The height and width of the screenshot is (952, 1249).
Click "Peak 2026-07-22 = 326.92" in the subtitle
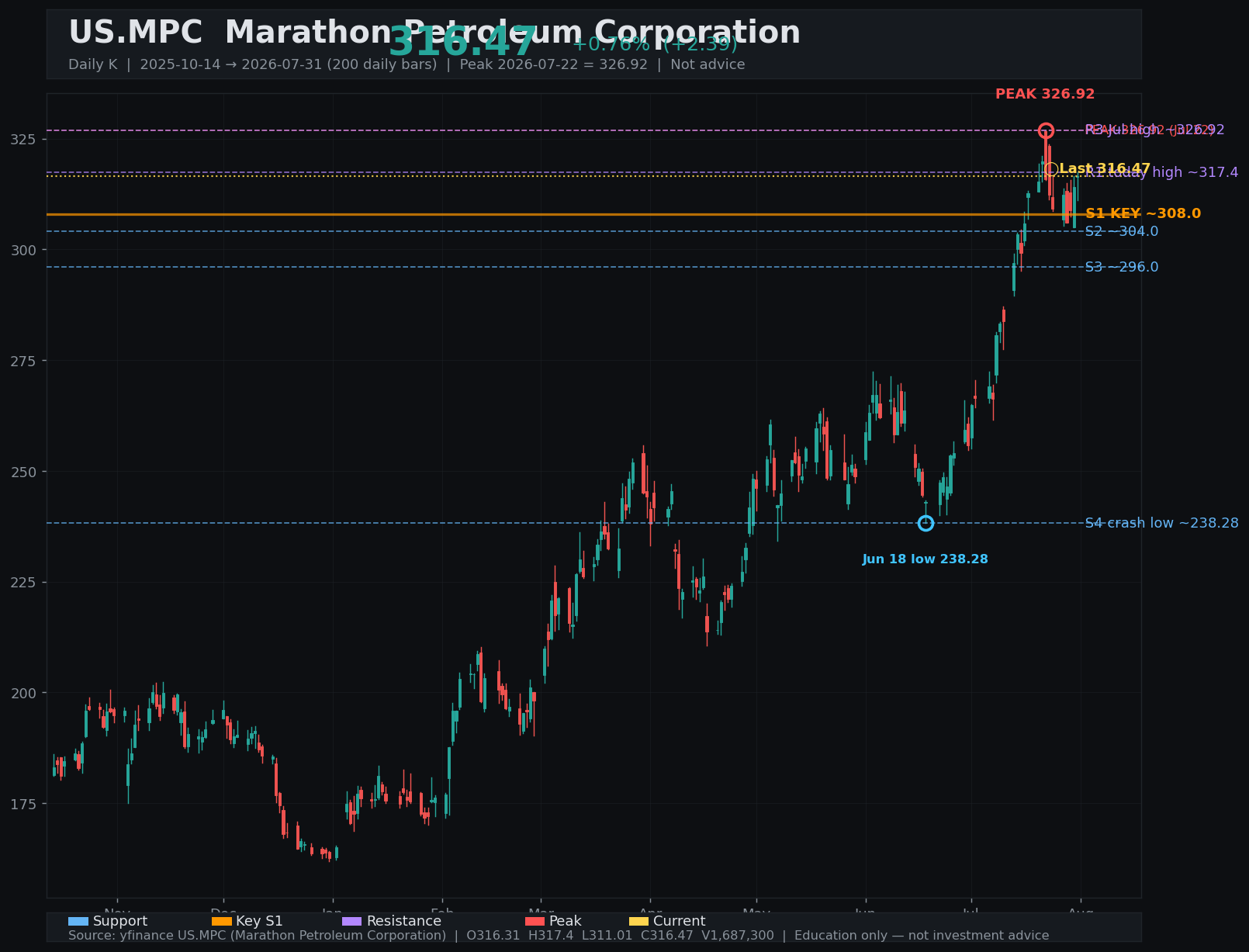553,64
